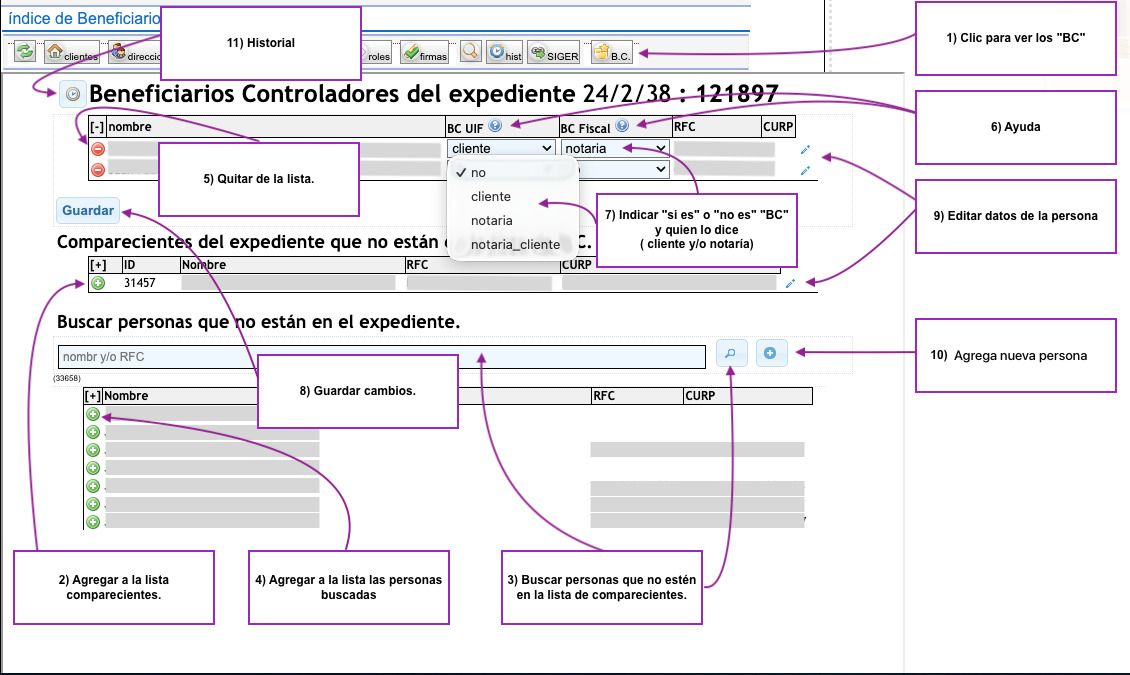Remove the first person with red minus
1130x675 pixels.
pos(98,149)
